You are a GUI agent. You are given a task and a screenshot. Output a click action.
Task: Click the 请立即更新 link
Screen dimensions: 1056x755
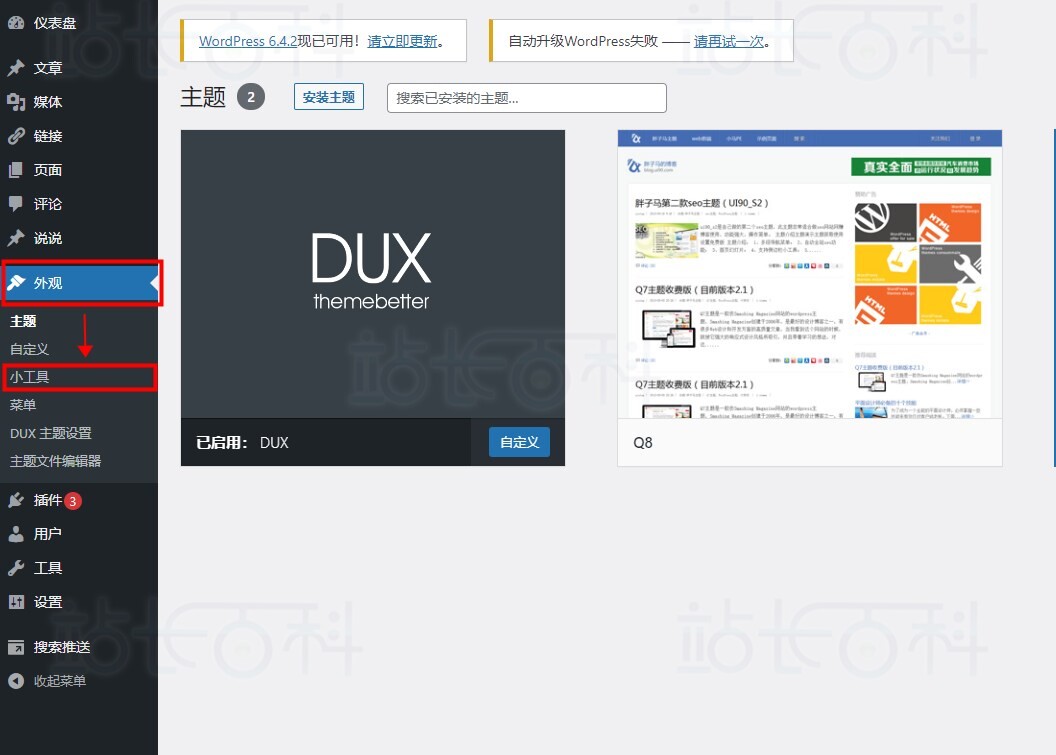pos(403,41)
